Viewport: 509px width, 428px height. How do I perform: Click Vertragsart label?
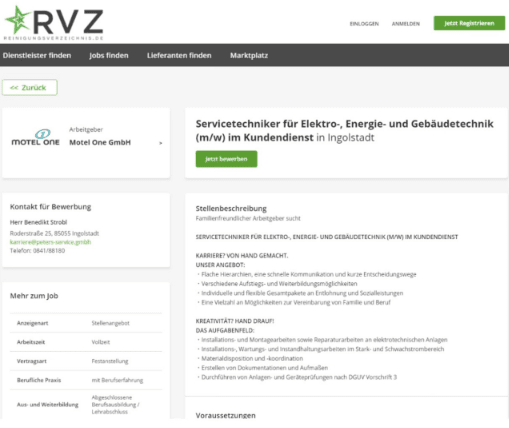point(32,361)
